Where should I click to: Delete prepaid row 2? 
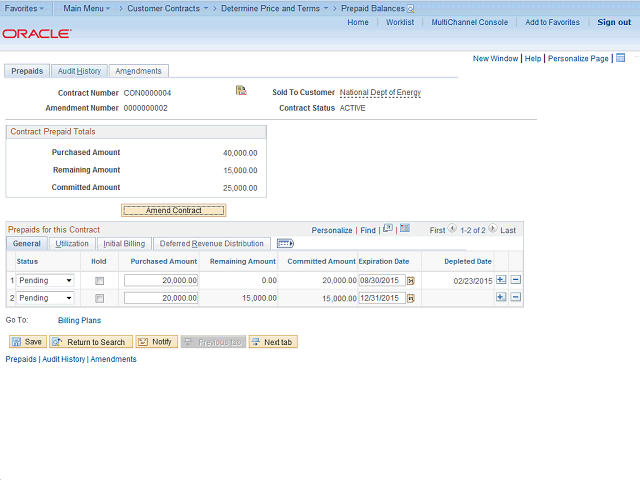516,297
